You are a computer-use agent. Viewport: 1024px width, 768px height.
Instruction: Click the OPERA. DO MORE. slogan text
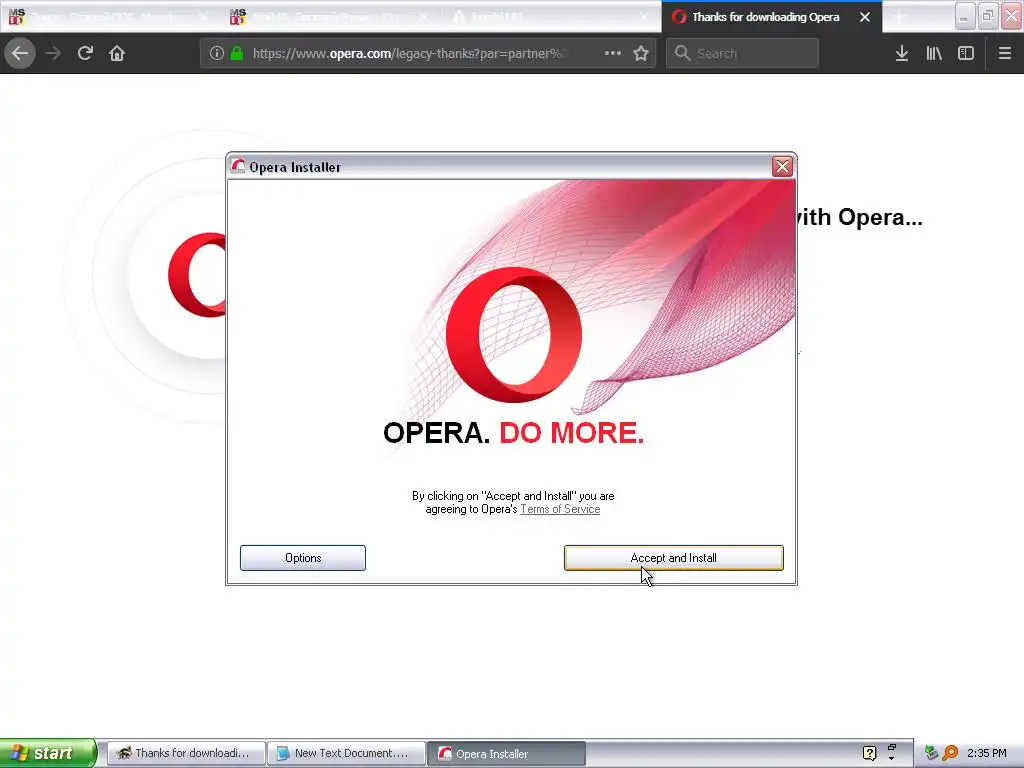[x=513, y=432]
